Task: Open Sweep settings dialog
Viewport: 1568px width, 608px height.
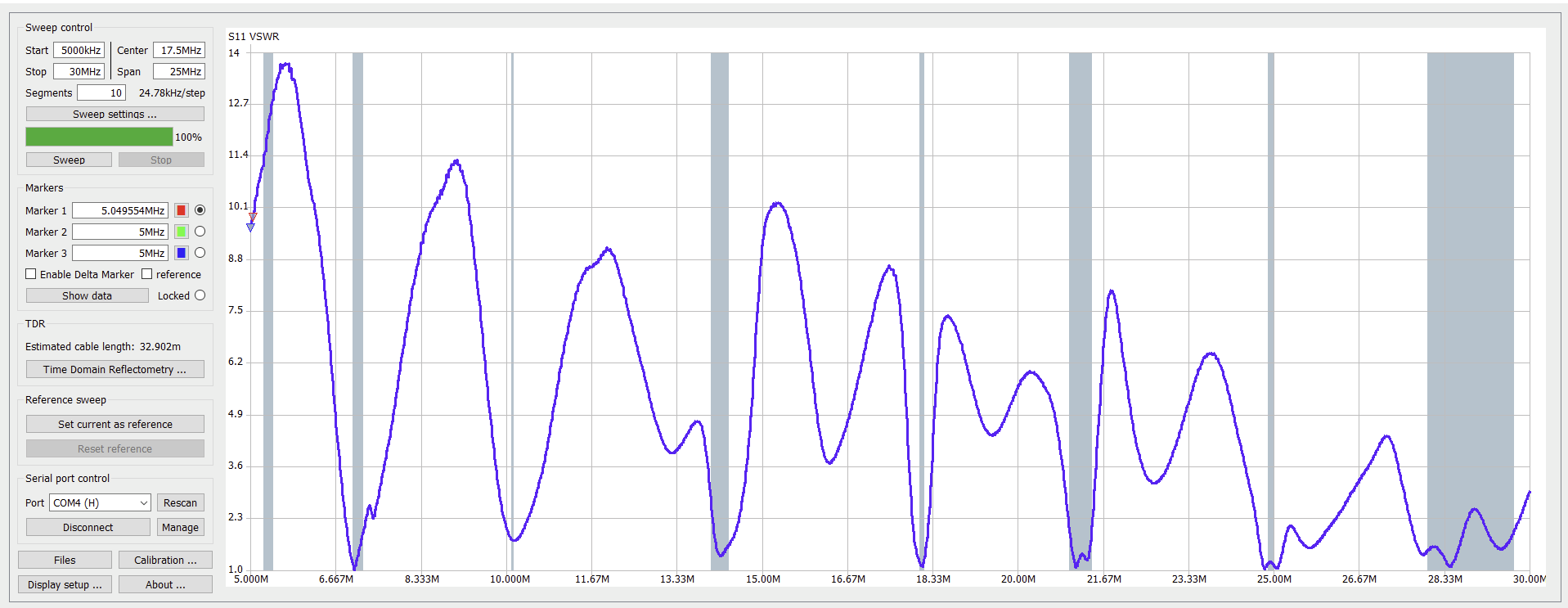Action: coord(115,114)
